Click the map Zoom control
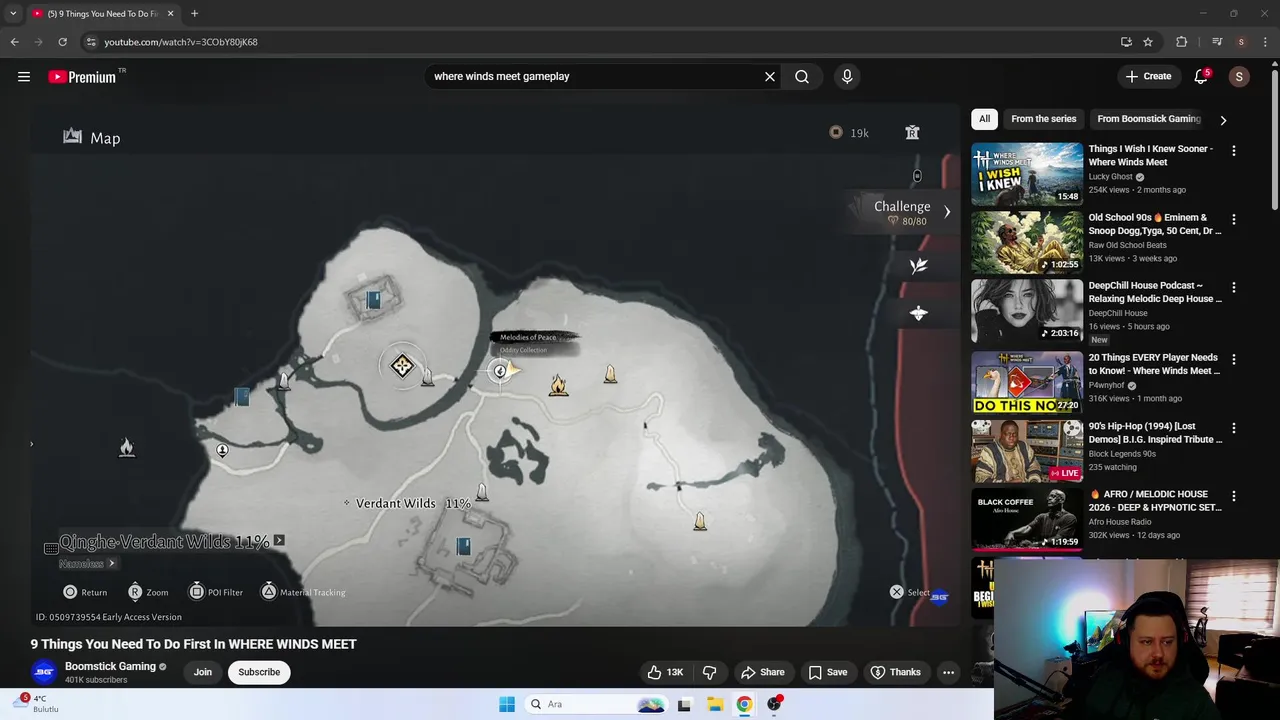This screenshot has height=720, width=1280. click(x=148, y=592)
